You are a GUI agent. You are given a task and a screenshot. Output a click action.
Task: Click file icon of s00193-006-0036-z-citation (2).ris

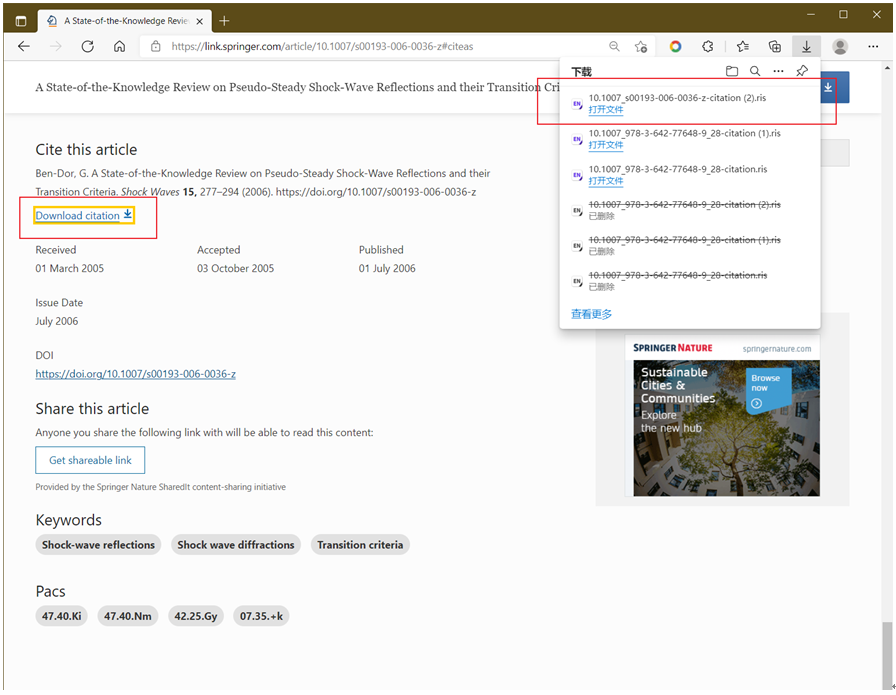tap(577, 104)
